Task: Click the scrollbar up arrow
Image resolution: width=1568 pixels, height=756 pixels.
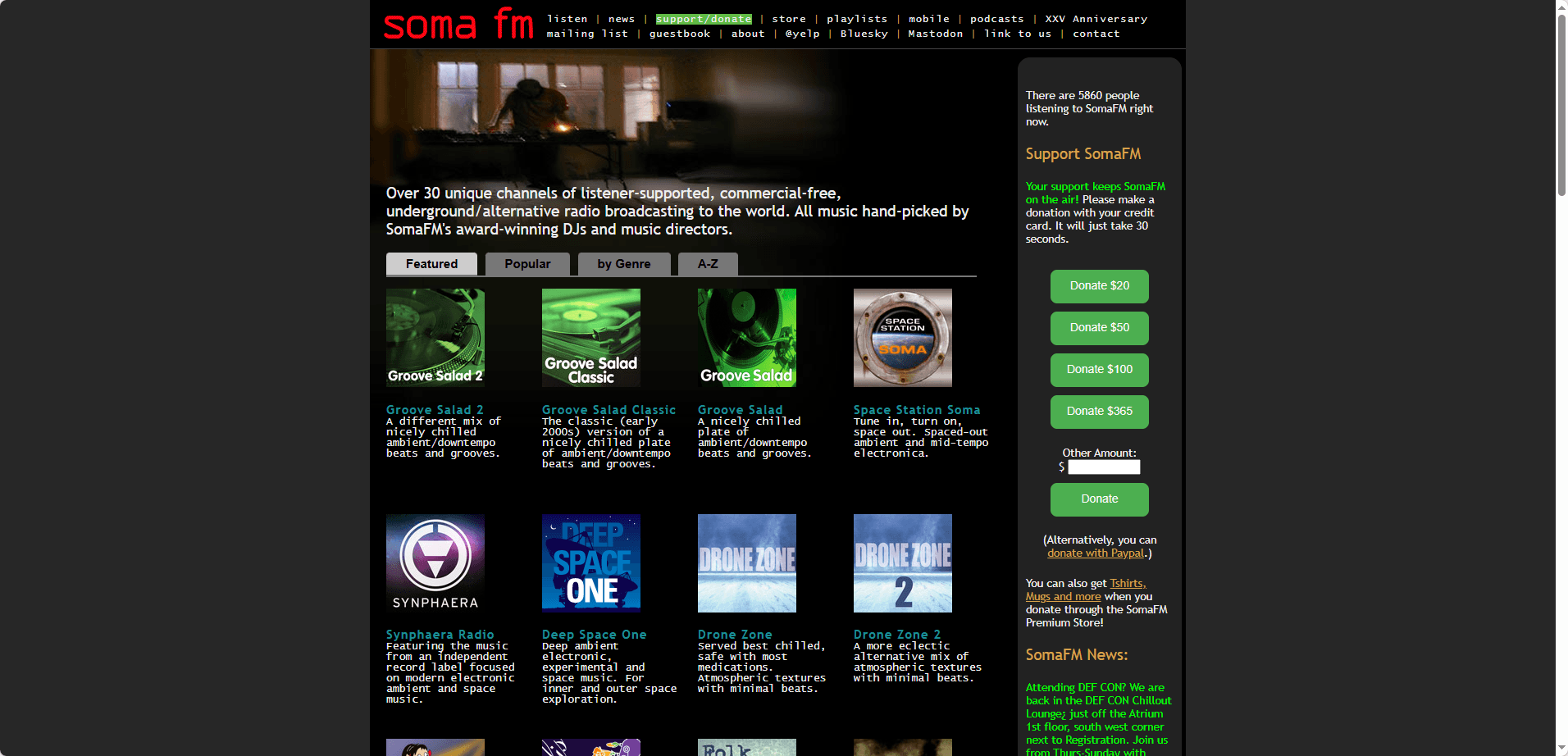Action: pyautogui.click(x=1561, y=7)
